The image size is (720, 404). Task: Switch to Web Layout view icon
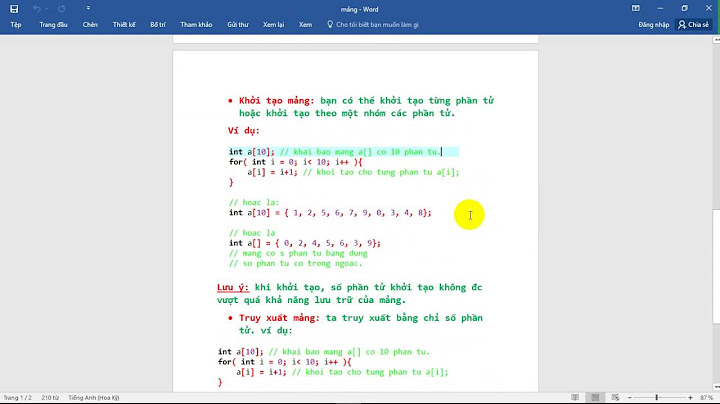point(615,398)
